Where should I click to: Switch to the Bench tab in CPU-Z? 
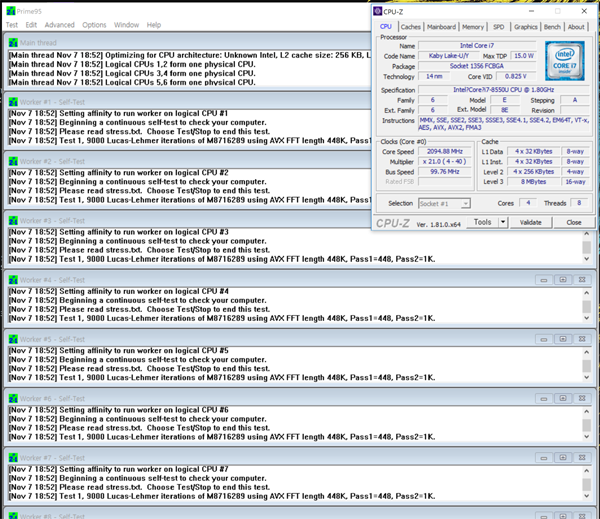tap(552, 27)
